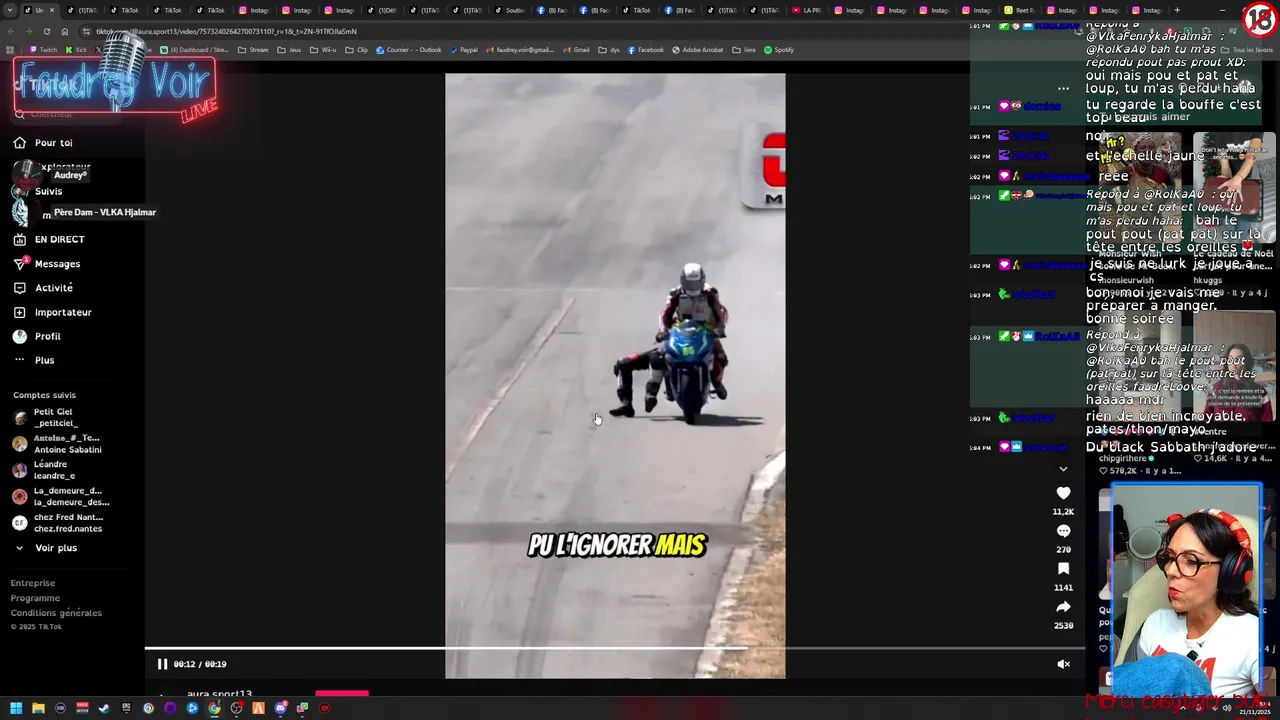Open Discord from the taskbar

point(281,708)
